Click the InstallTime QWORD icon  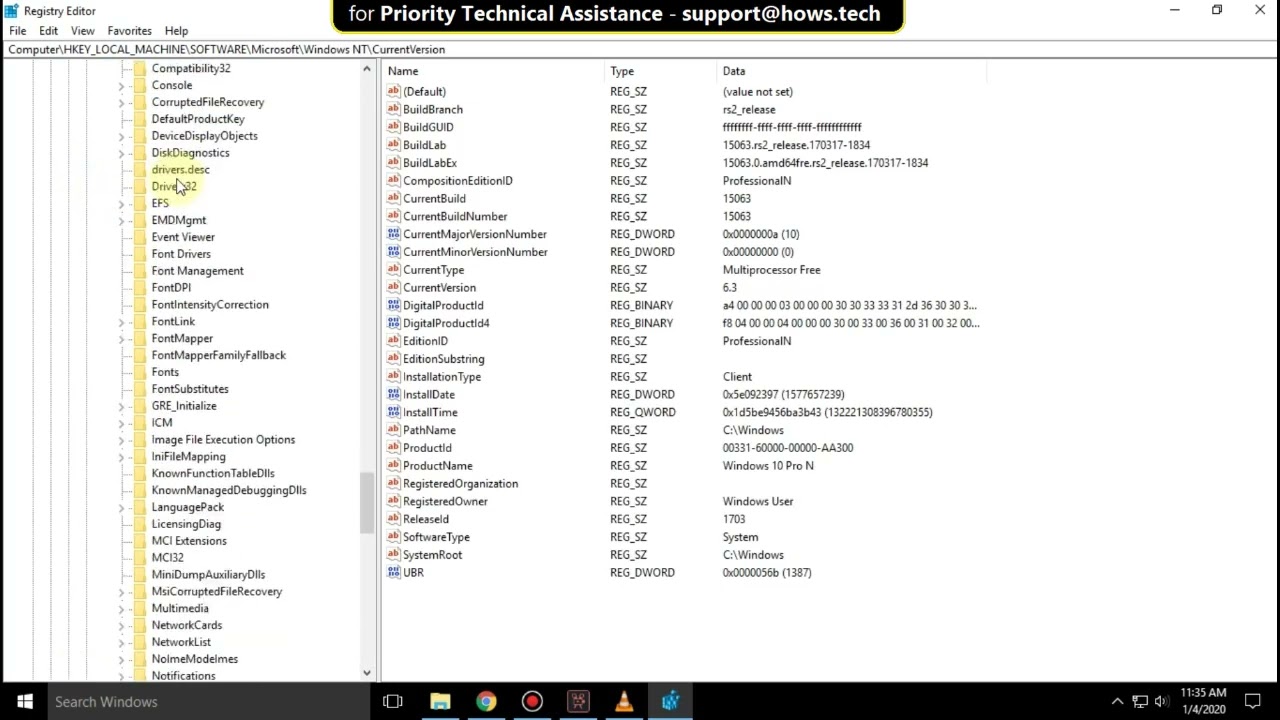coord(393,412)
